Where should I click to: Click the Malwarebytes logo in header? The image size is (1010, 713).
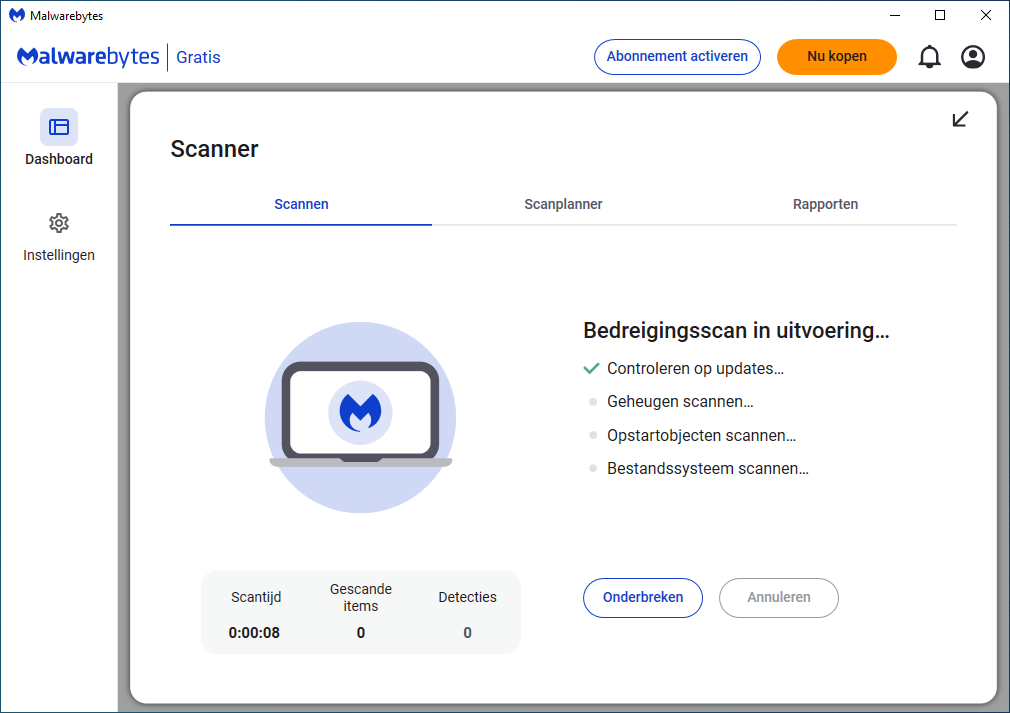[x=88, y=57]
